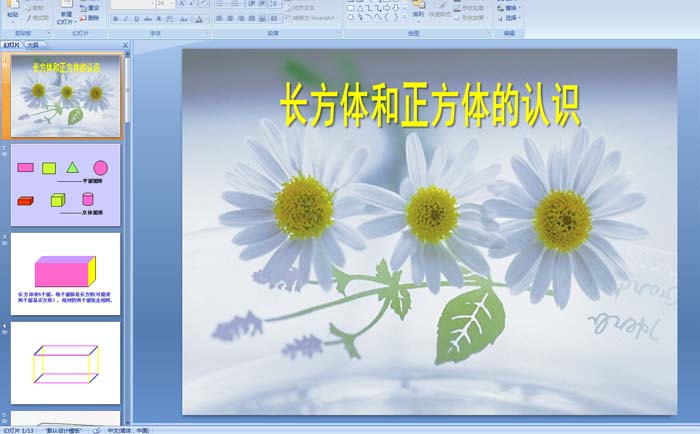
Task: Click the spell check icon in status bar
Action: (x=97, y=429)
